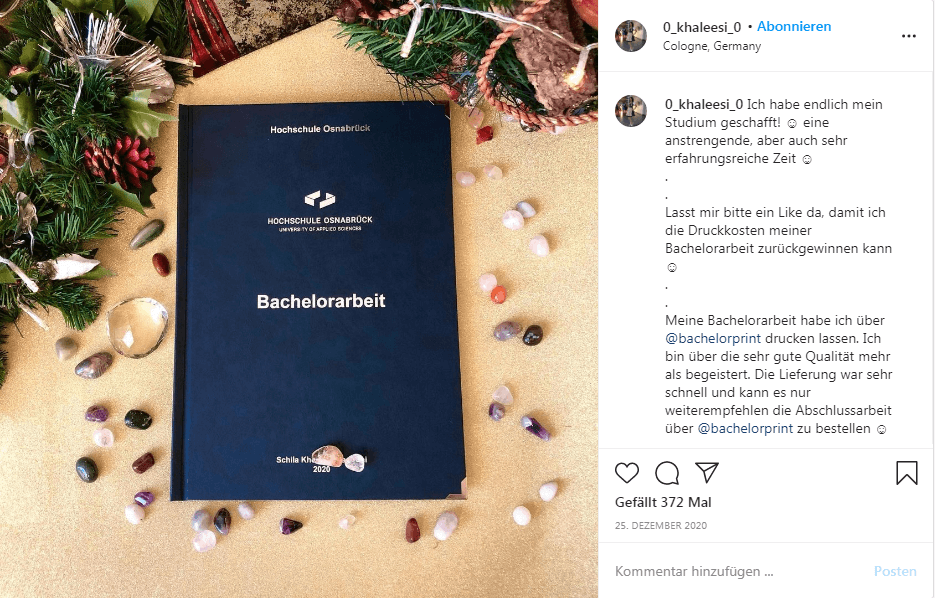The image size is (935, 598).
Task: Open the first @bachelorprint mention
Action: (713, 339)
